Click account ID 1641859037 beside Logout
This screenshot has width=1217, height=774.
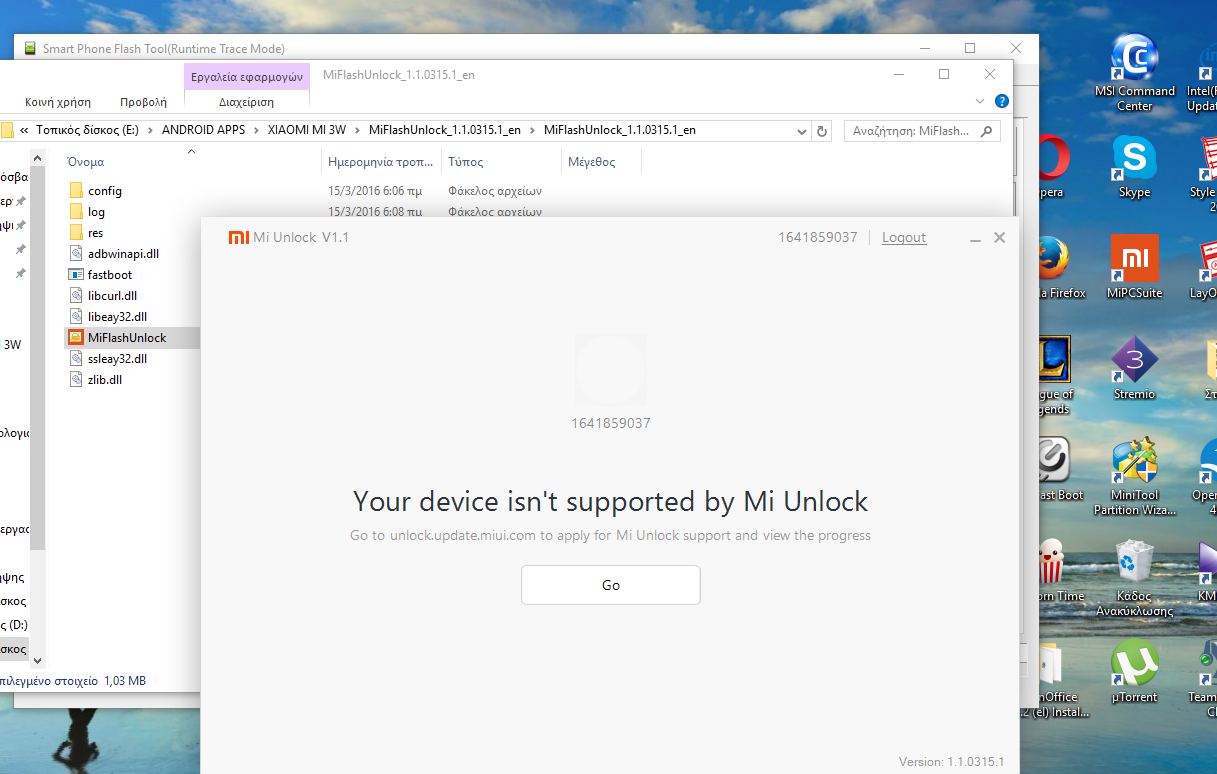pos(818,237)
